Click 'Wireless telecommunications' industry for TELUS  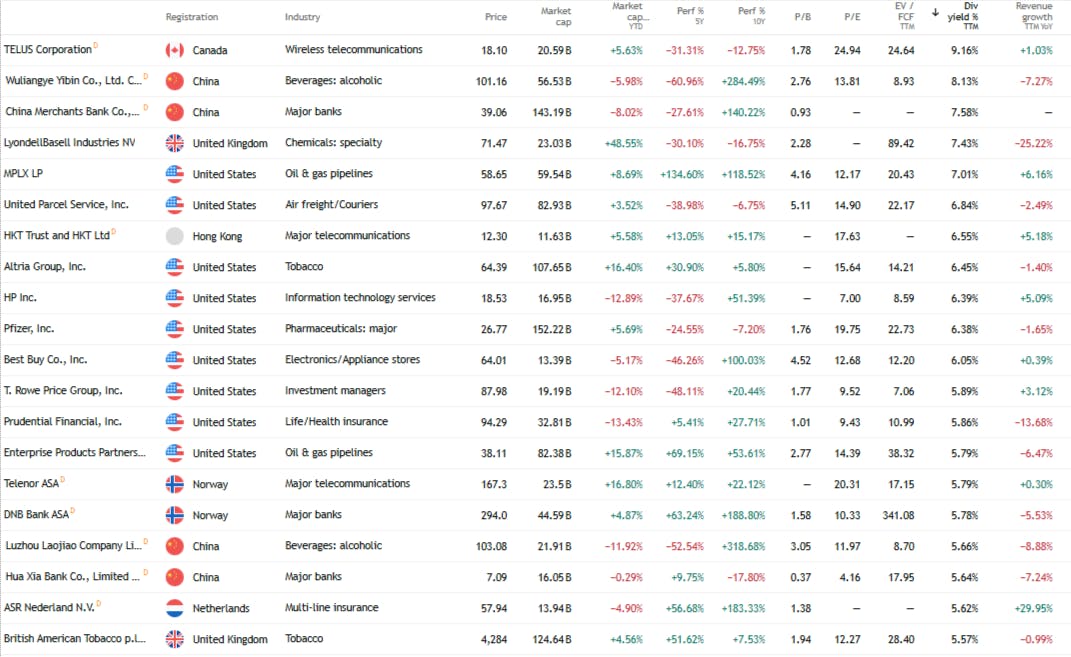(x=354, y=50)
